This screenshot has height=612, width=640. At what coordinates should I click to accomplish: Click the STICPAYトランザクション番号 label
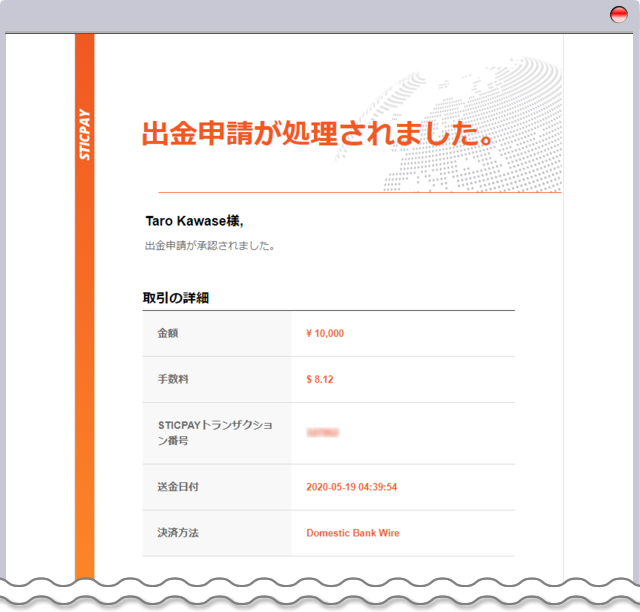click(215, 433)
